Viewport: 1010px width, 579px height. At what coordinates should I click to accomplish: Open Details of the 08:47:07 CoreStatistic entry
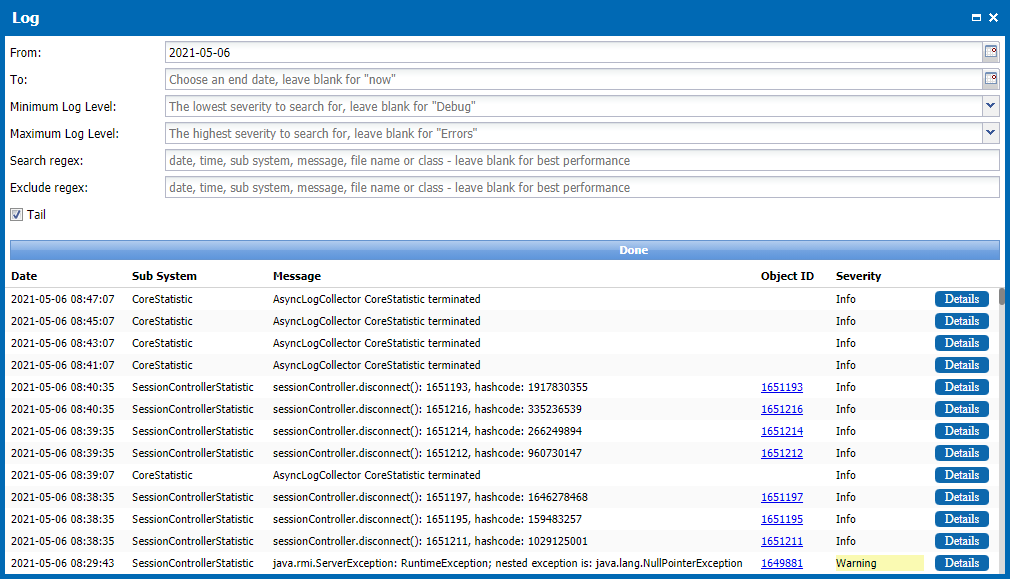[x=962, y=299]
